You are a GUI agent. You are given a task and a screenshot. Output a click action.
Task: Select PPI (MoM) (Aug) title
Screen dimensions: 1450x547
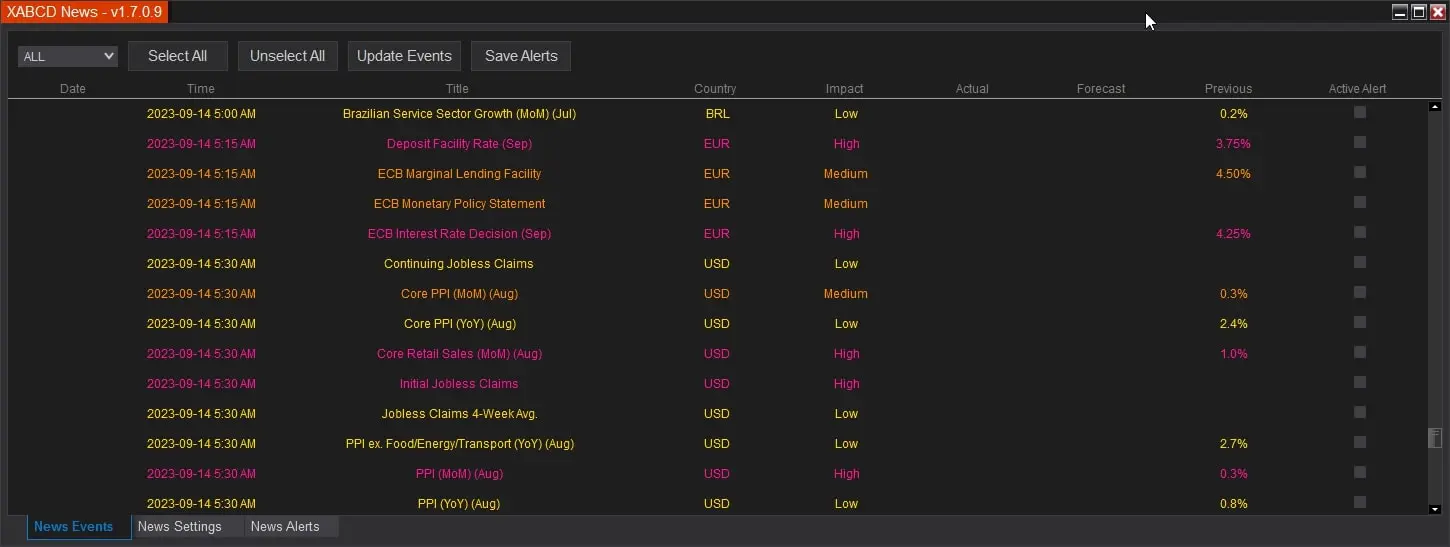[x=459, y=474]
